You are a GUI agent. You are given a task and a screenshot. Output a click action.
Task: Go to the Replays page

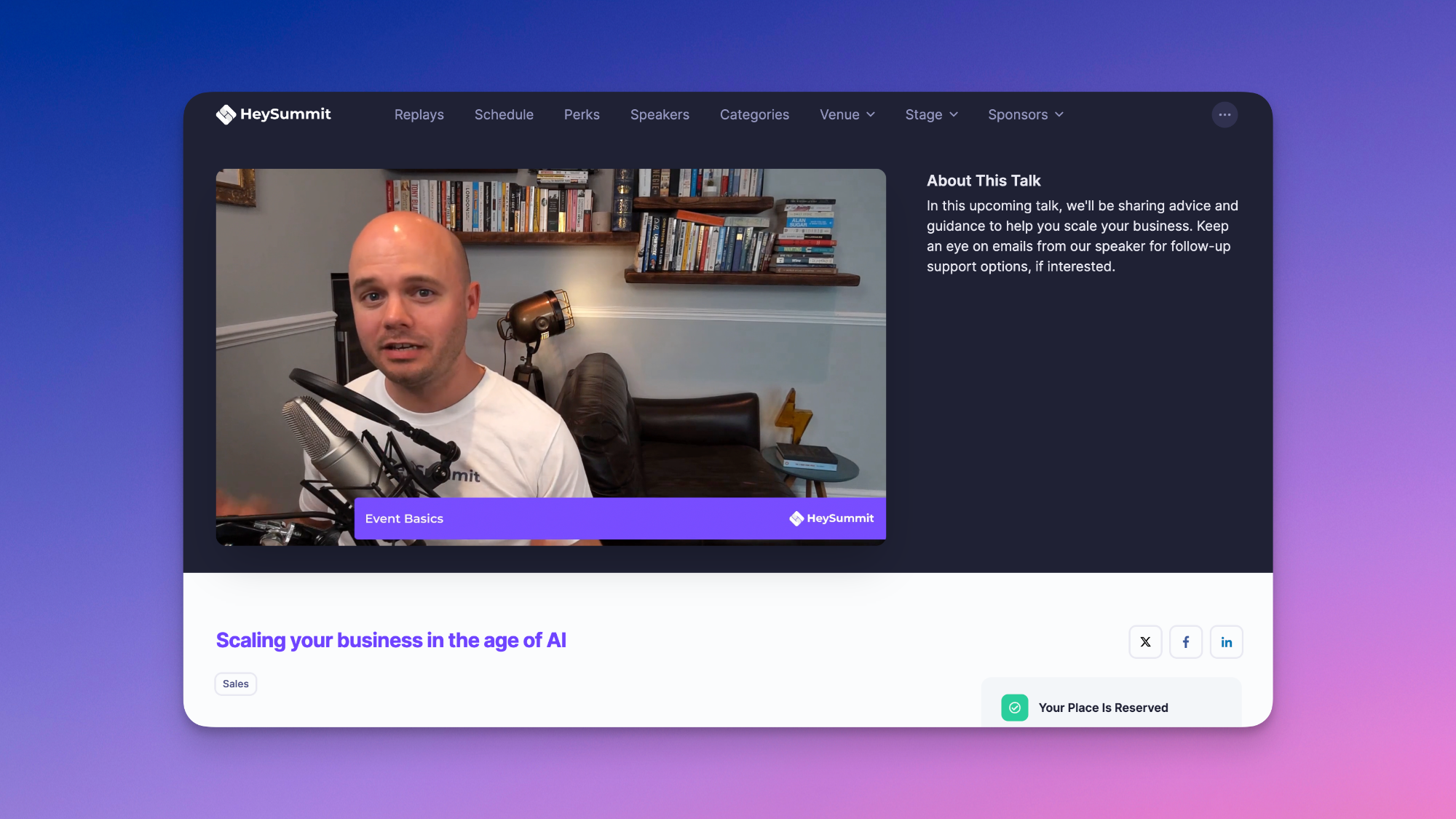(419, 114)
